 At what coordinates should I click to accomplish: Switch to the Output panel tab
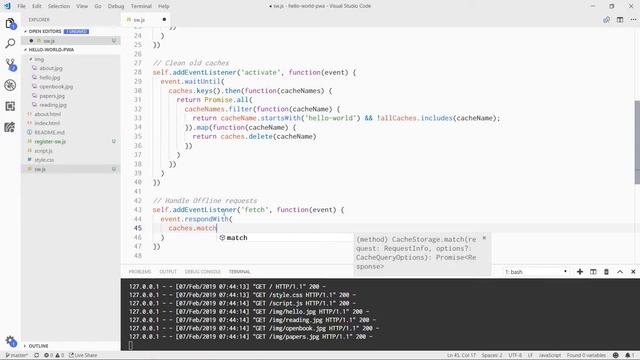pyautogui.click(x=168, y=272)
